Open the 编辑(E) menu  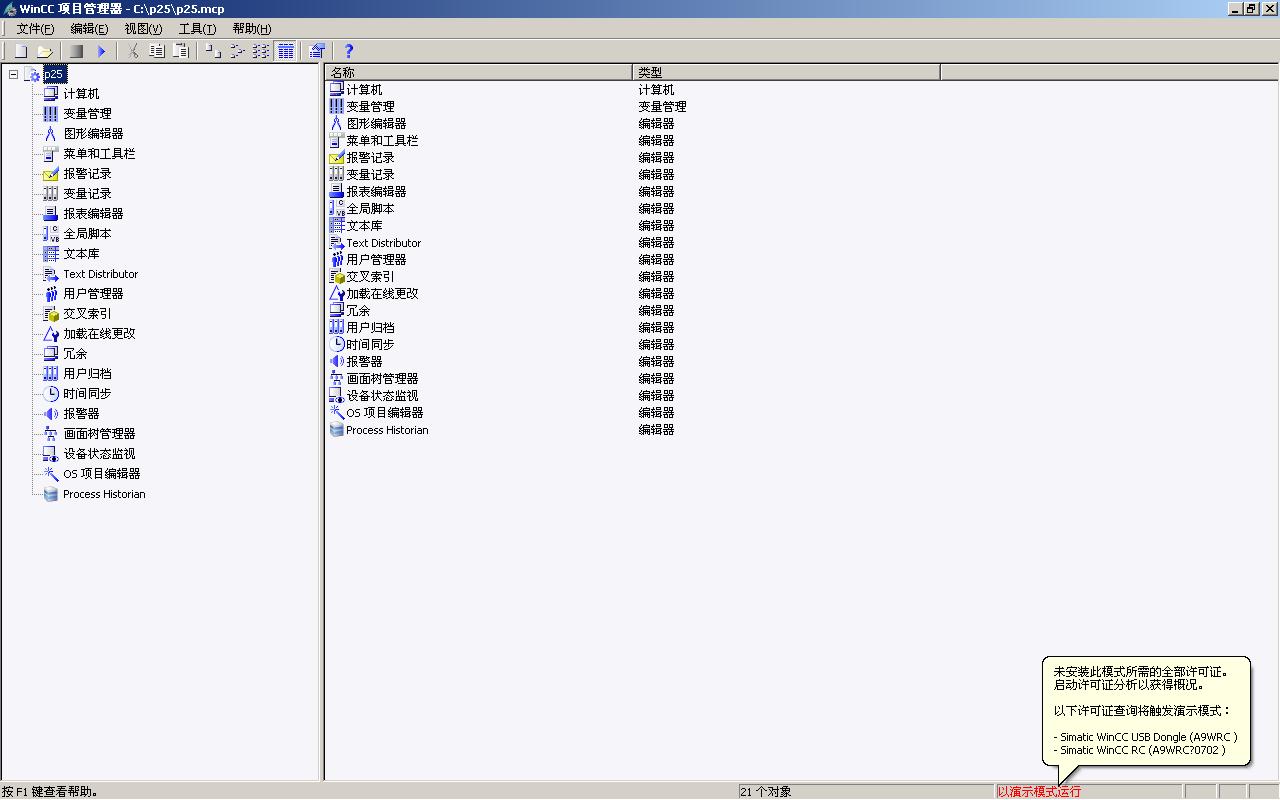click(90, 29)
